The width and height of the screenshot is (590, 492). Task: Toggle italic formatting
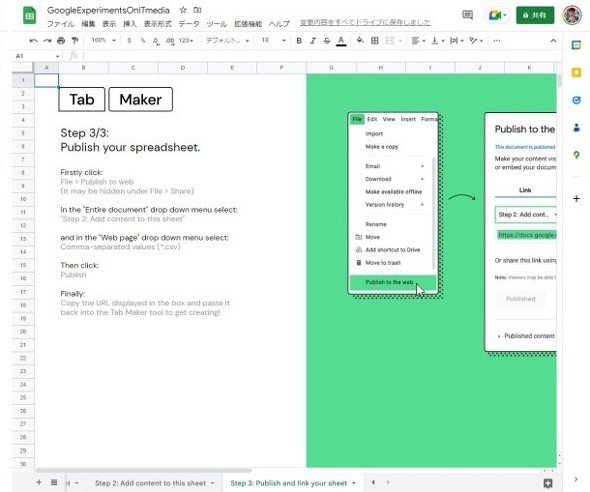313,40
